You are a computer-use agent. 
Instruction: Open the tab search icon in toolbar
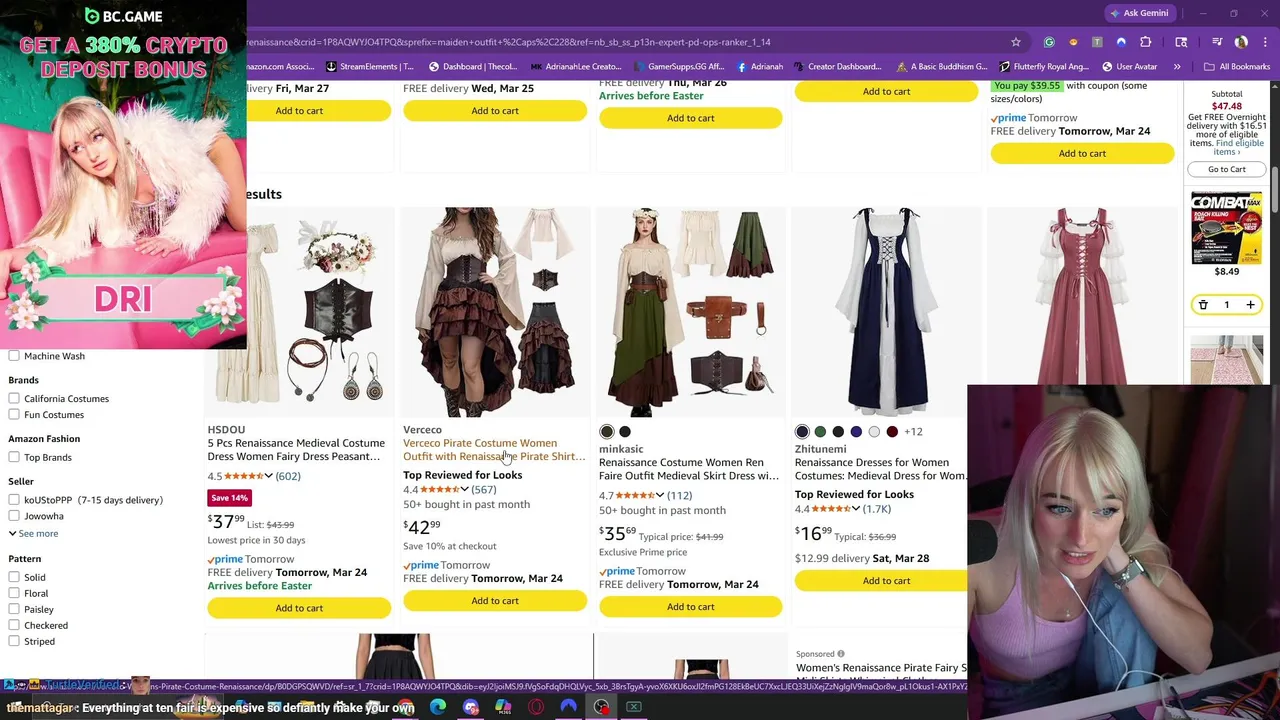coord(1181,42)
